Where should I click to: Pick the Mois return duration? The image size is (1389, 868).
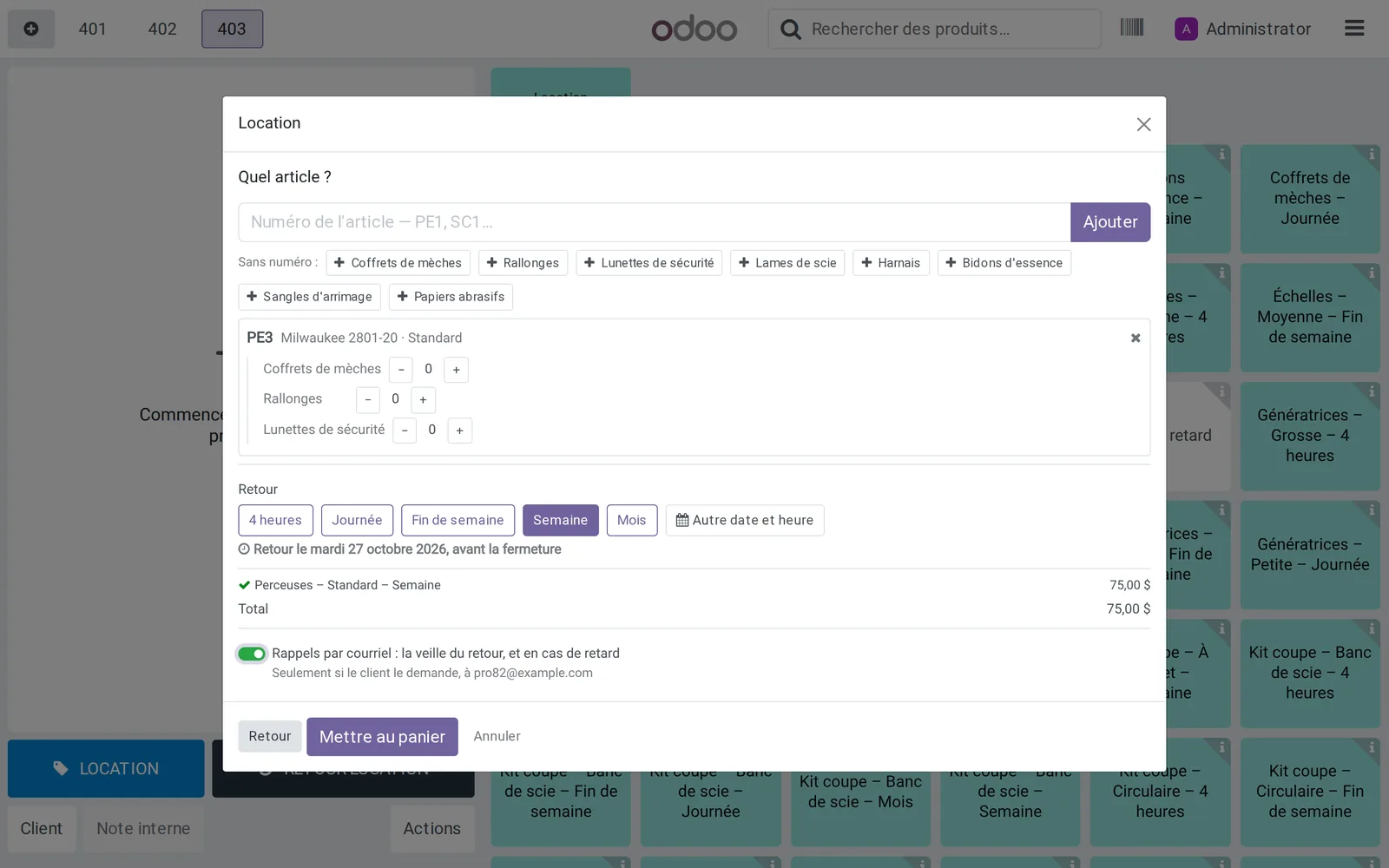coord(632,520)
